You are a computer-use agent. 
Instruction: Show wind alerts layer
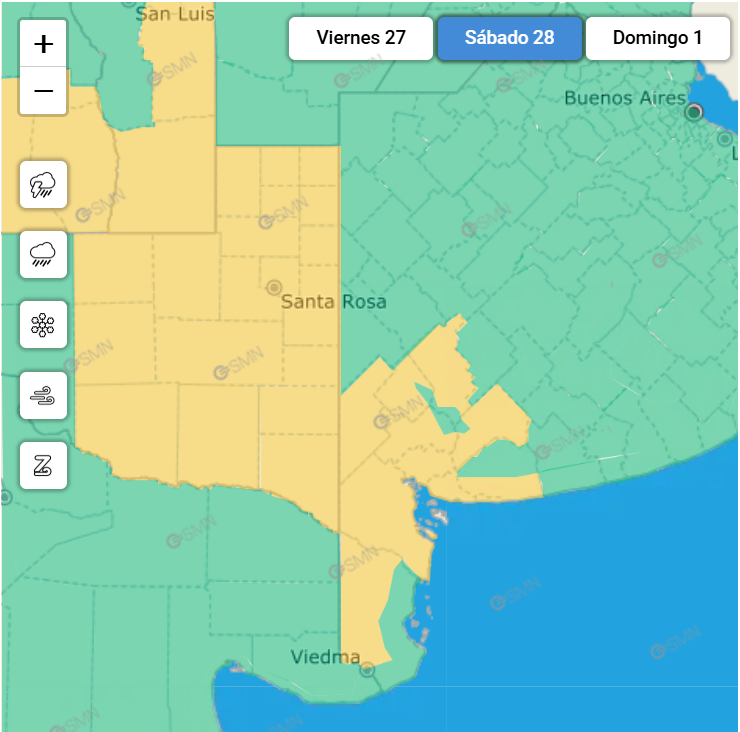(x=43, y=395)
